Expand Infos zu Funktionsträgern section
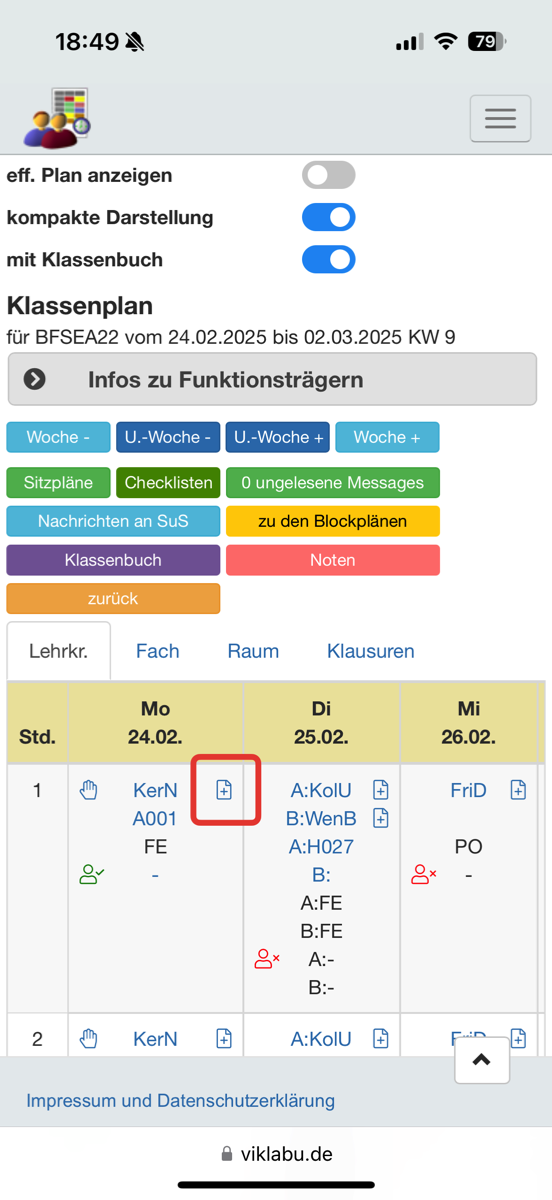 pyautogui.click(x=272, y=379)
